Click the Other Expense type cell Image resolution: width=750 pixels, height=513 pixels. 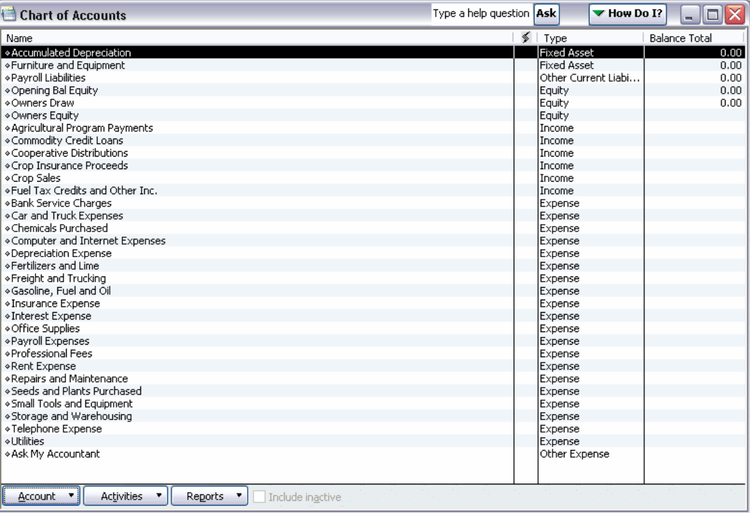point(591,454)
